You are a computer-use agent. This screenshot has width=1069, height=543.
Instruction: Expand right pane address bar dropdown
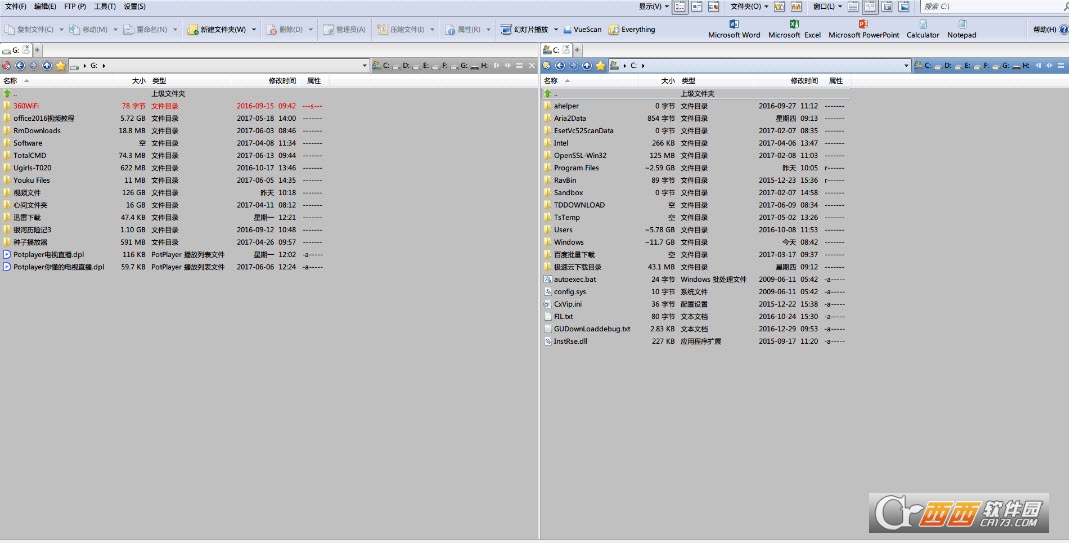click(906, 65)
